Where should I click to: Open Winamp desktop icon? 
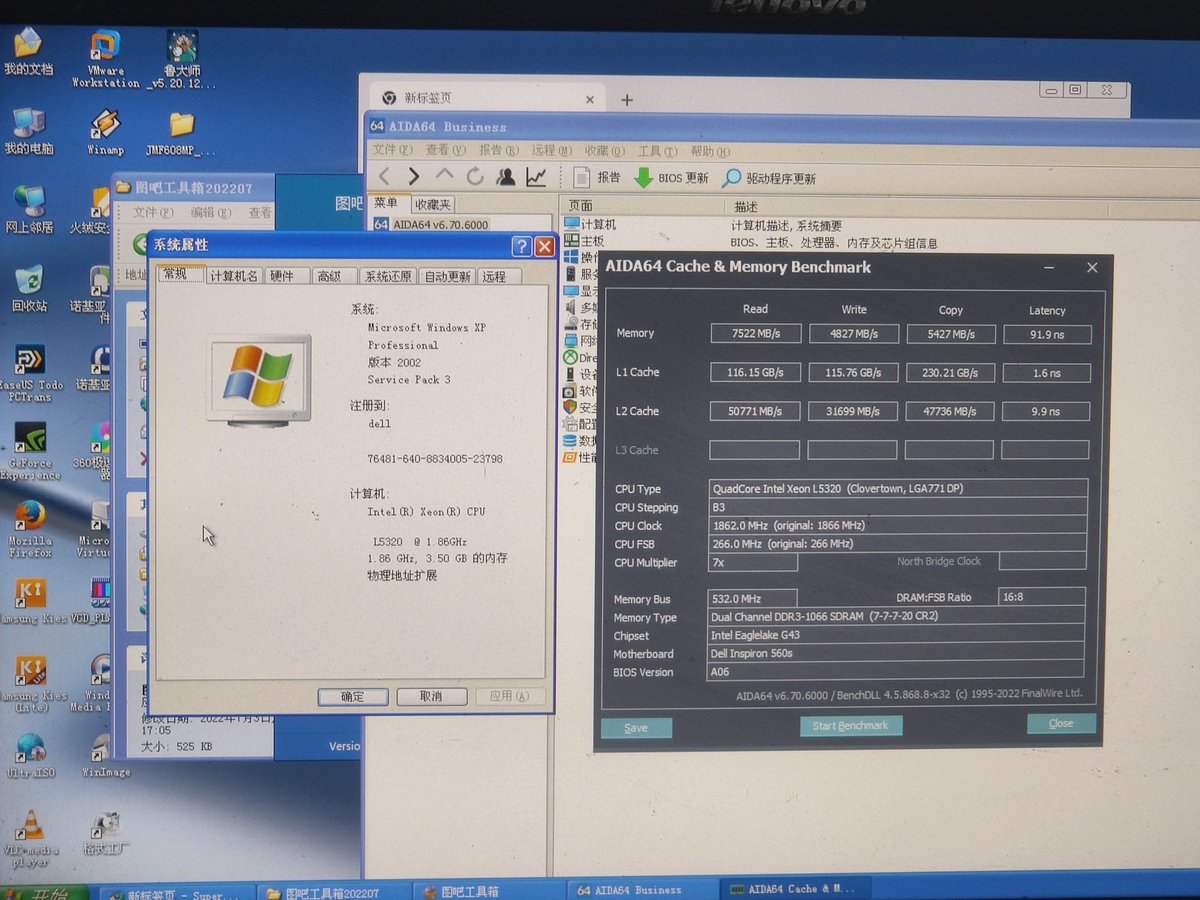point(105,132)
